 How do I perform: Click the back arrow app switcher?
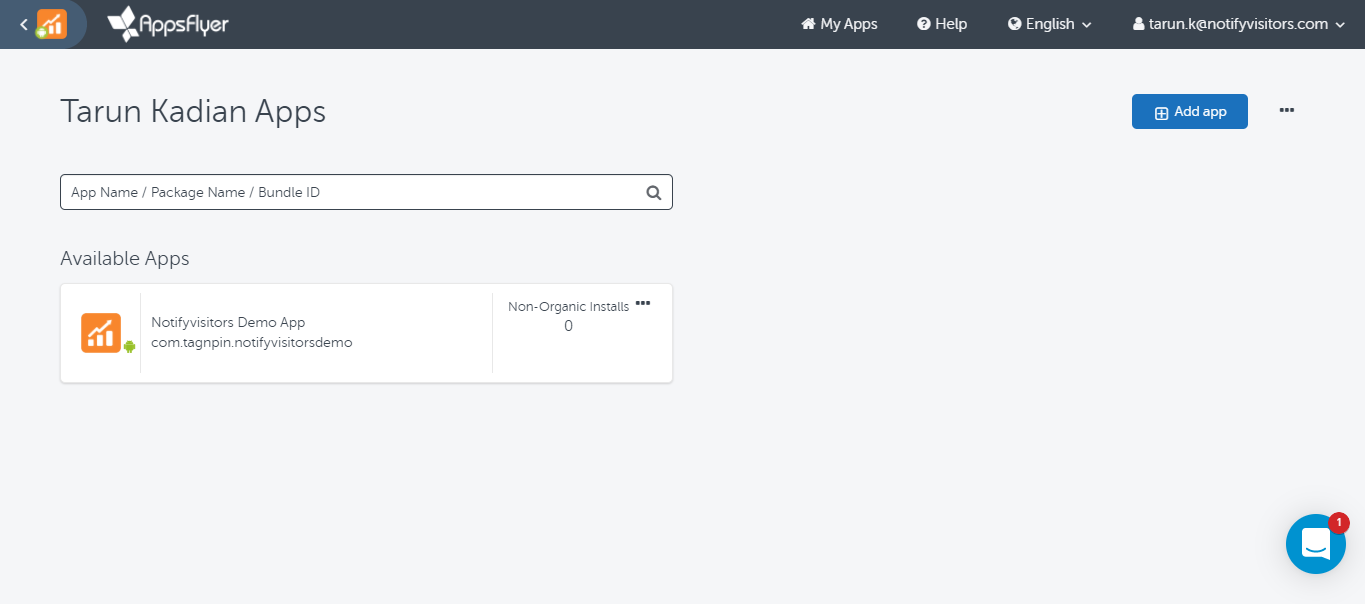click(x=24, y=24)
